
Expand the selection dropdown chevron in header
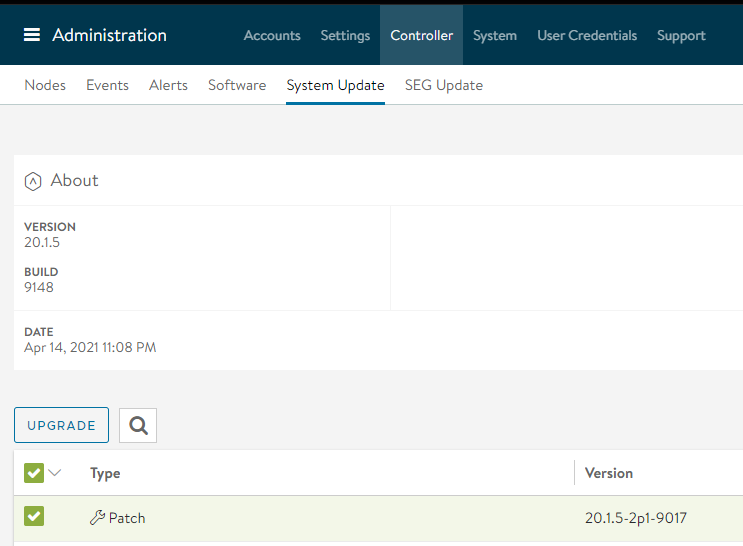55,473
